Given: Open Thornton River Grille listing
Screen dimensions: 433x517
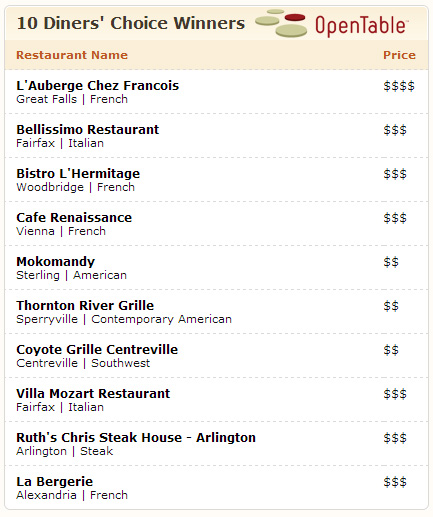Looking at the screenshot, I should [x=85, y=306].
